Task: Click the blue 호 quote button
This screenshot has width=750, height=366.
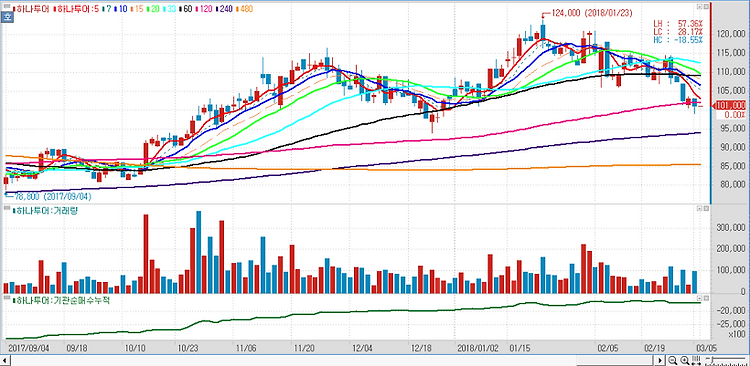Action: tap(7, 17)
